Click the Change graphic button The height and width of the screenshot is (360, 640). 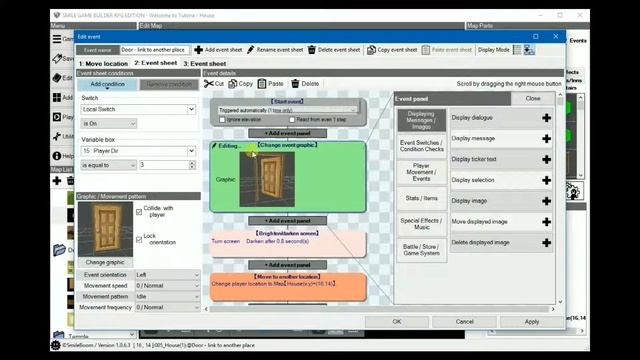(x=105, y=262)
